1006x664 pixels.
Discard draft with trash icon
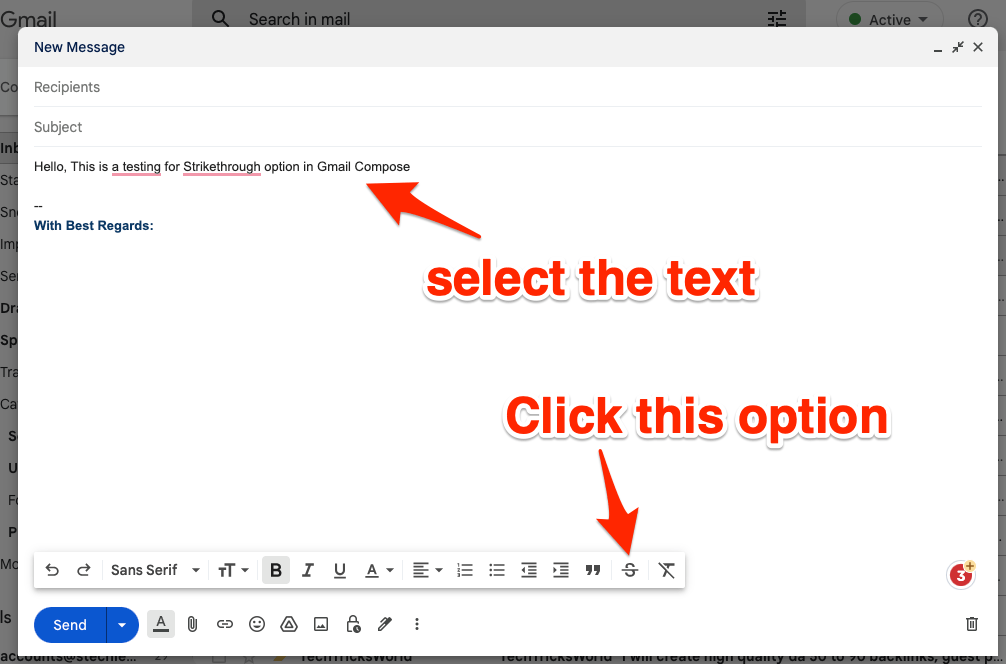coord(972,624)
